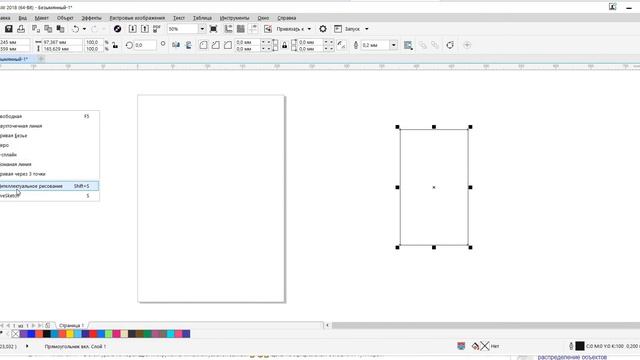Viewport: 640px width, 360px height.
Task: Click the Save (floppy disk) icon
Action: 9,29
